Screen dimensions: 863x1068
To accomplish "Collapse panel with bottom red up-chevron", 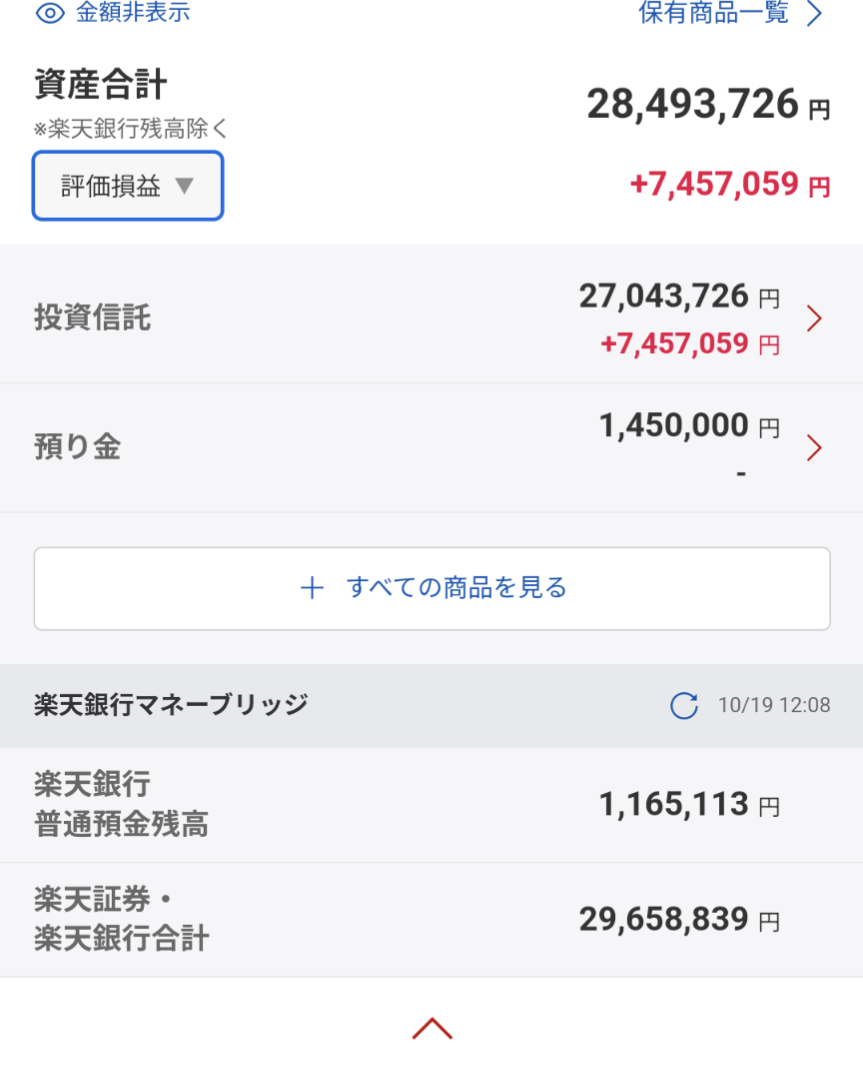I will coord(432,1028).
